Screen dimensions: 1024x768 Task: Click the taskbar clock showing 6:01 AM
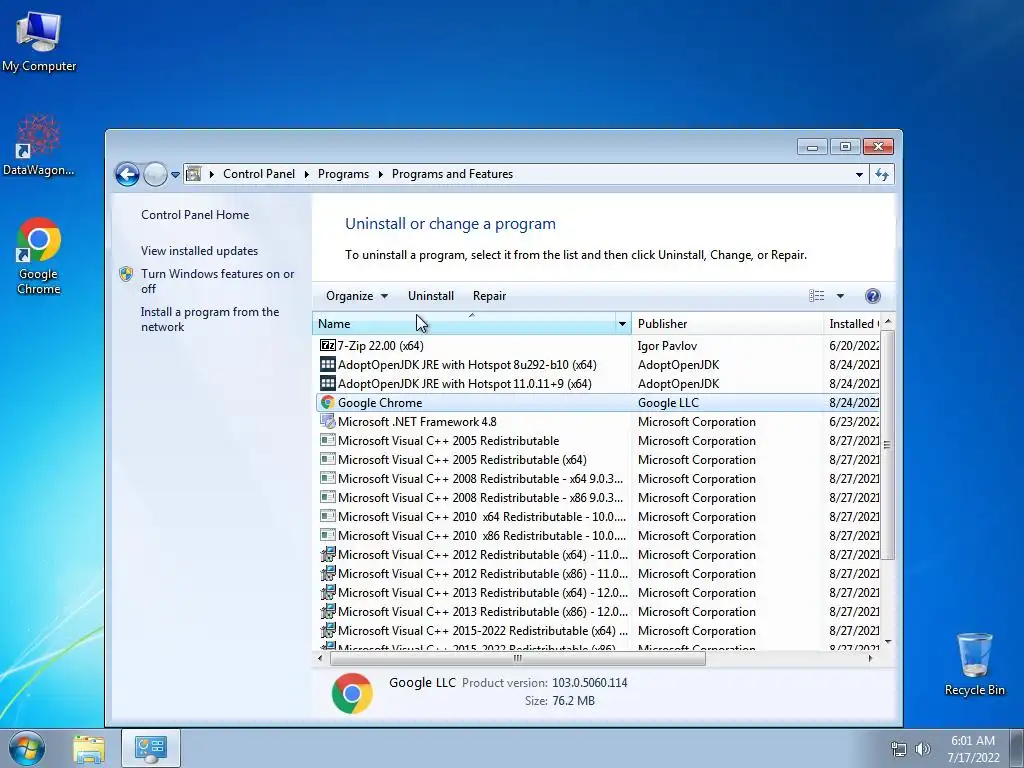973,749
